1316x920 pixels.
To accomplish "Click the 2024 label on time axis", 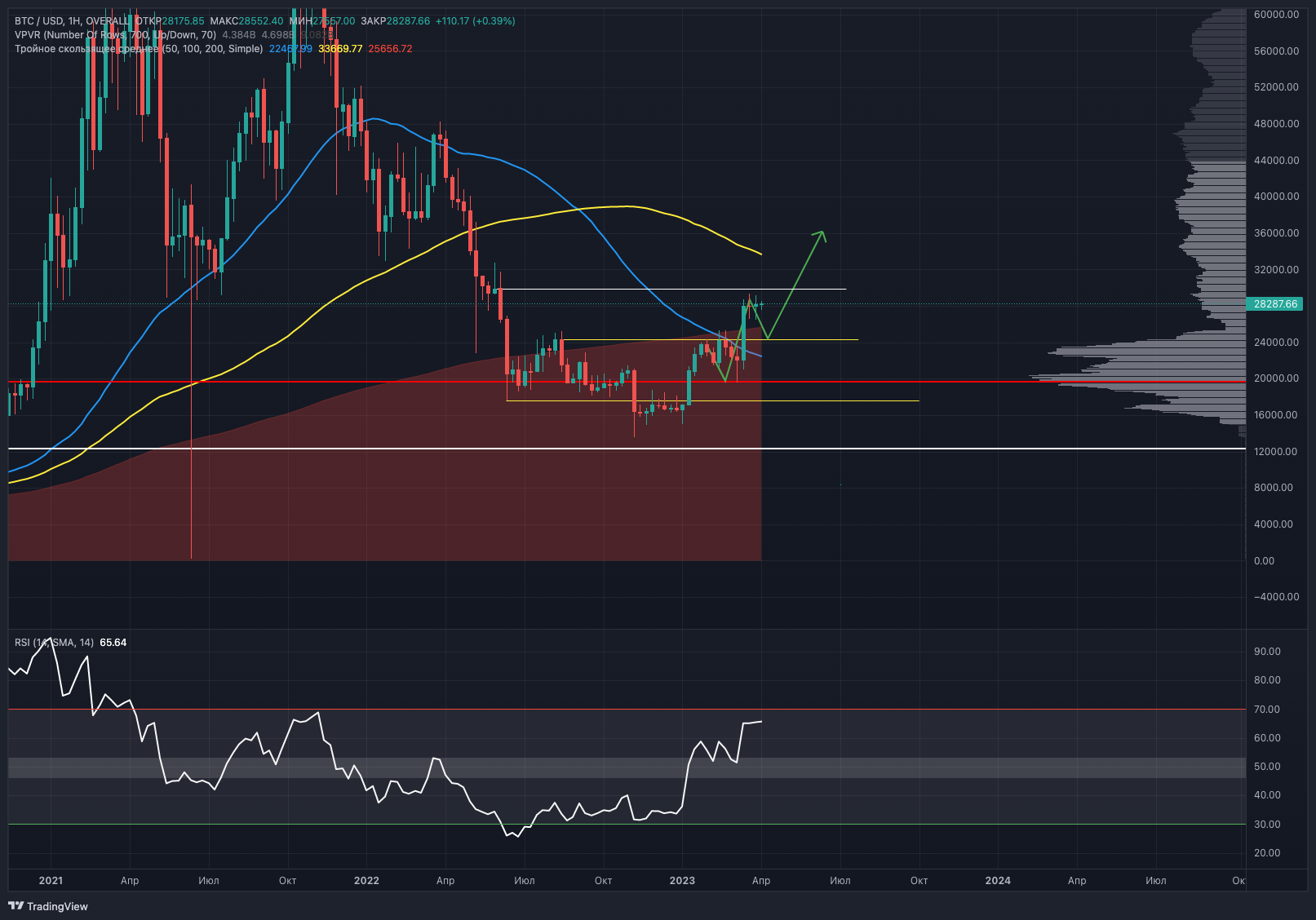I will 998,881.
